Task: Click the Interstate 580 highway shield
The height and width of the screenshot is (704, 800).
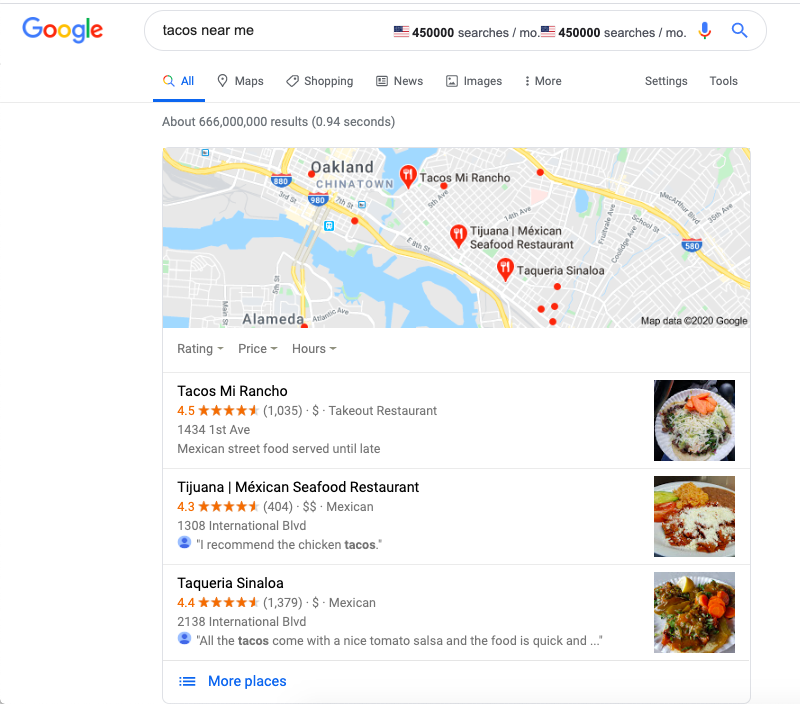Action: tap(692, 245)
